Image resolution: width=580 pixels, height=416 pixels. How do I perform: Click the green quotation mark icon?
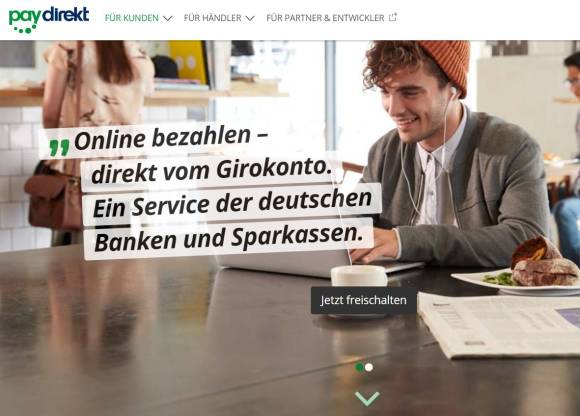(59, 147)
